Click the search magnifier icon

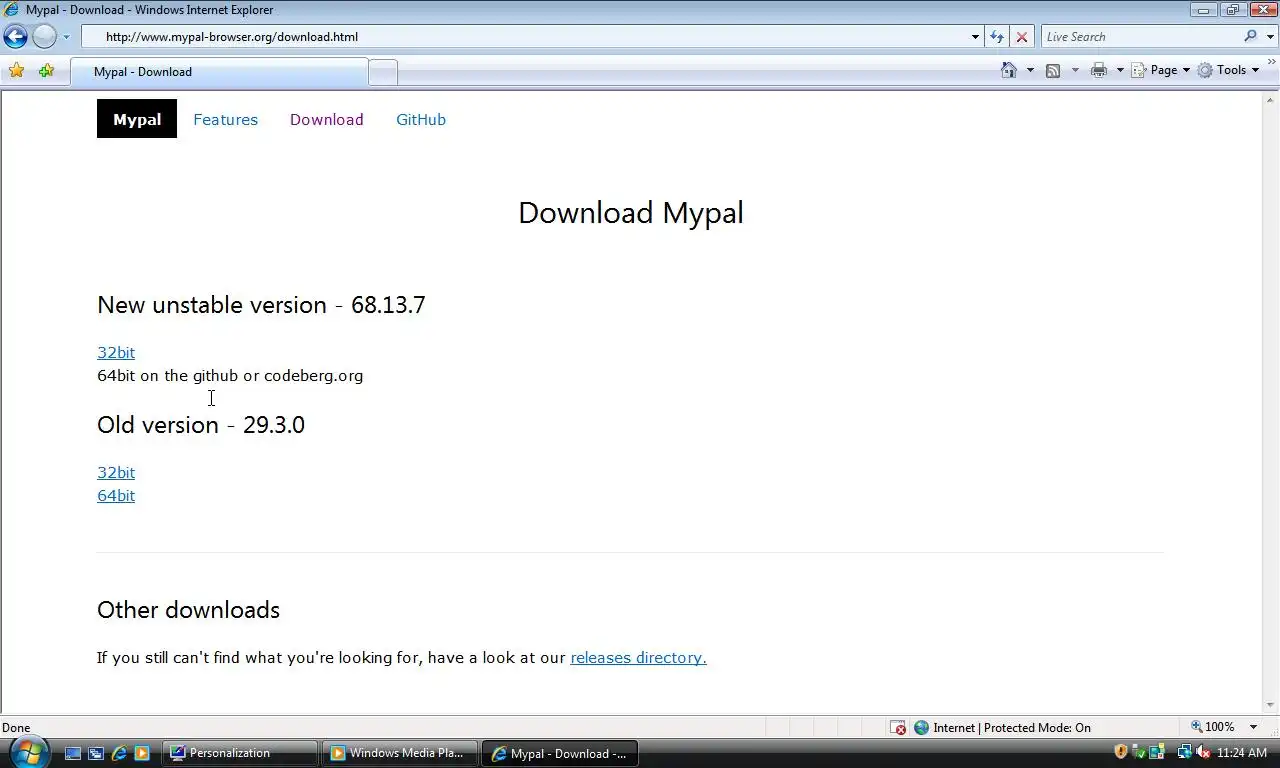pyautogui.click(x=1251, y=37)
